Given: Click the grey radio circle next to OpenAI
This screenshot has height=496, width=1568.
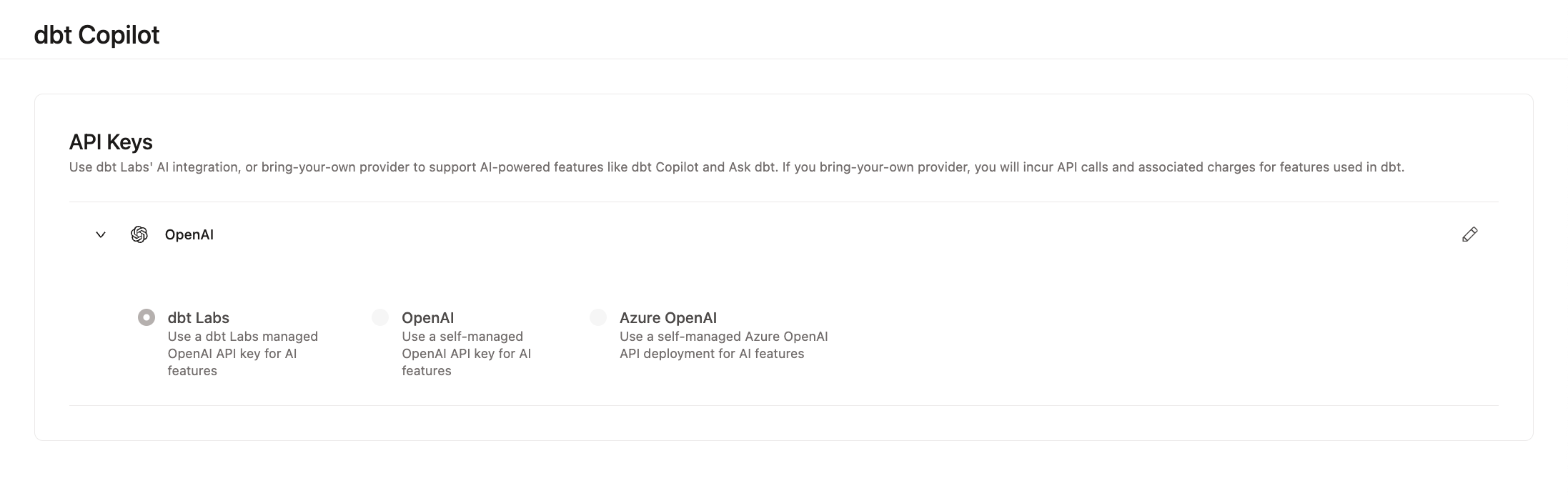Looking at the screenshot, I should pyautogui.click(x=379, y=317).
